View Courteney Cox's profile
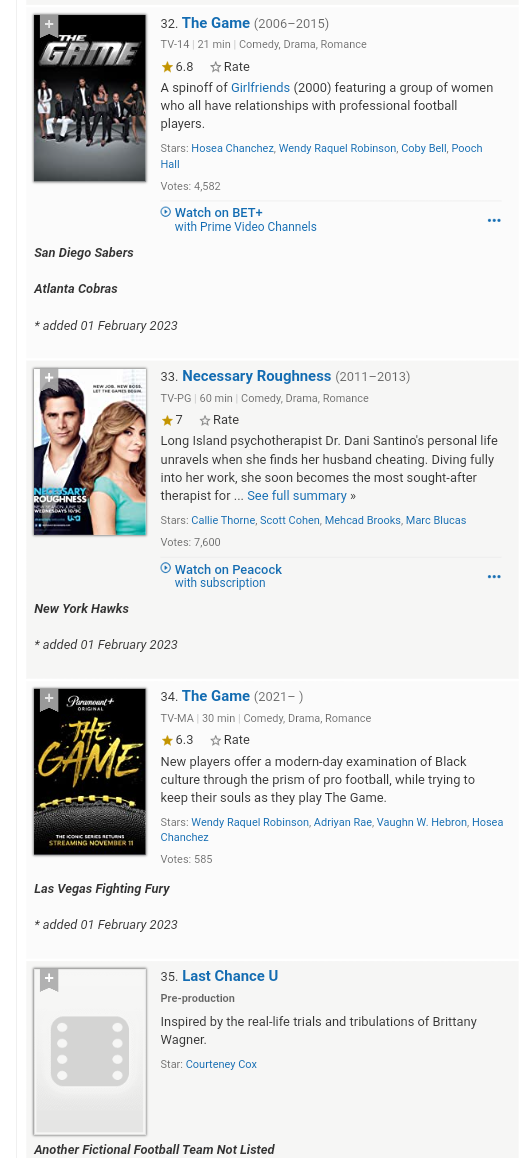 (222, 1064)
